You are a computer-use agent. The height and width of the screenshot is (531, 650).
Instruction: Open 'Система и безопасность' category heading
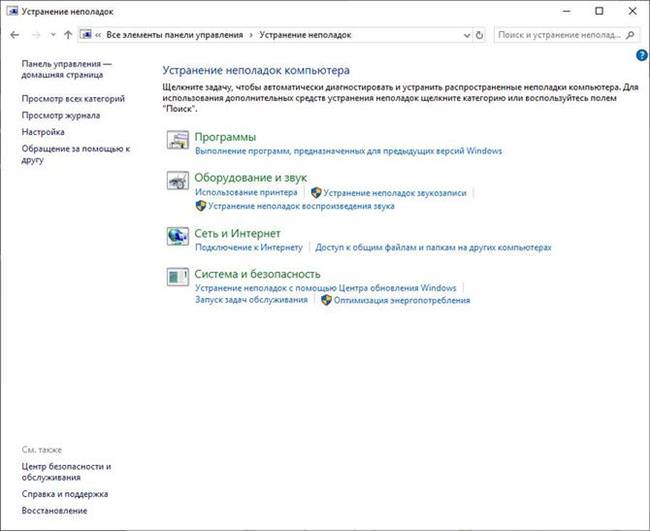coord(257,274)
